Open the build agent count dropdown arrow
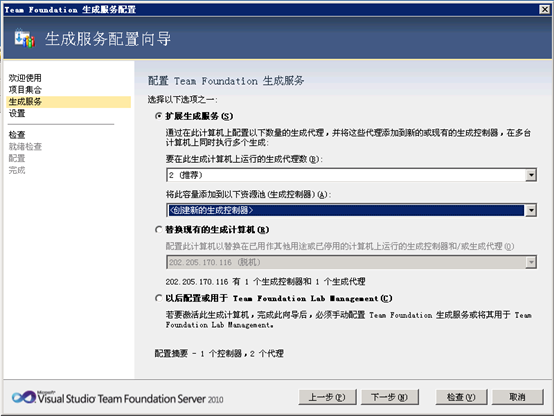 pyautogui.click(x=531, y=175)
